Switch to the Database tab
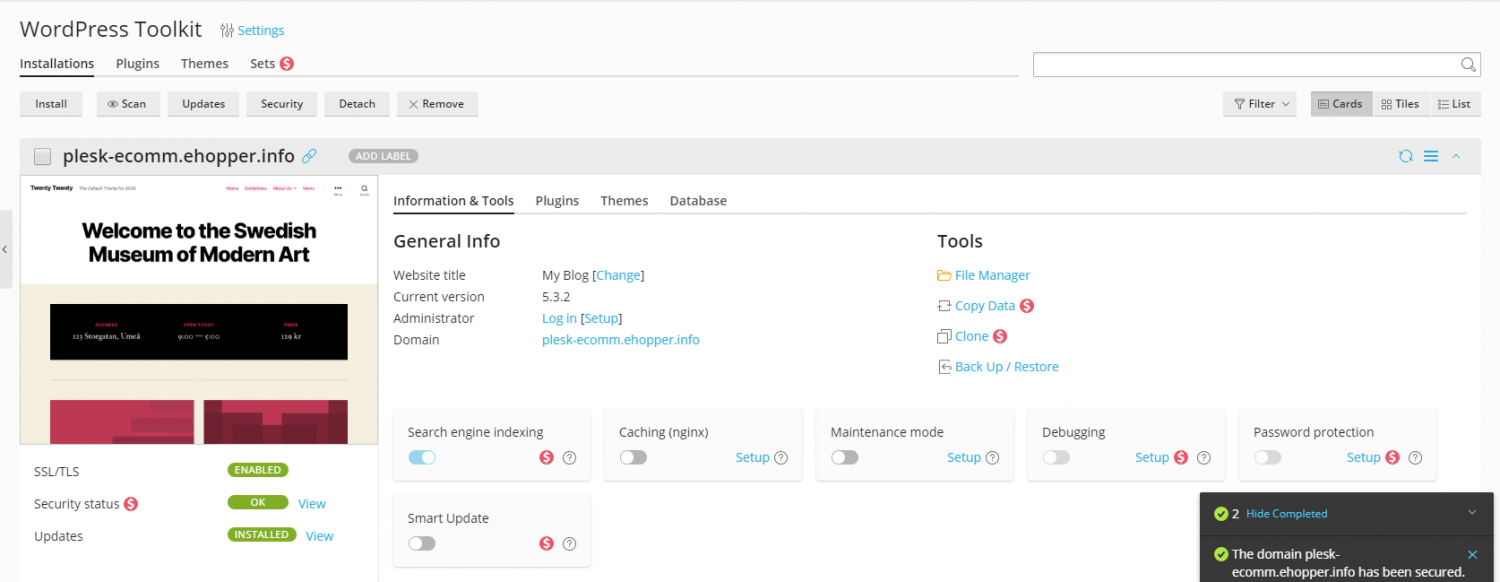Screen dimensions: 1500x582 [x=698, y=200]
